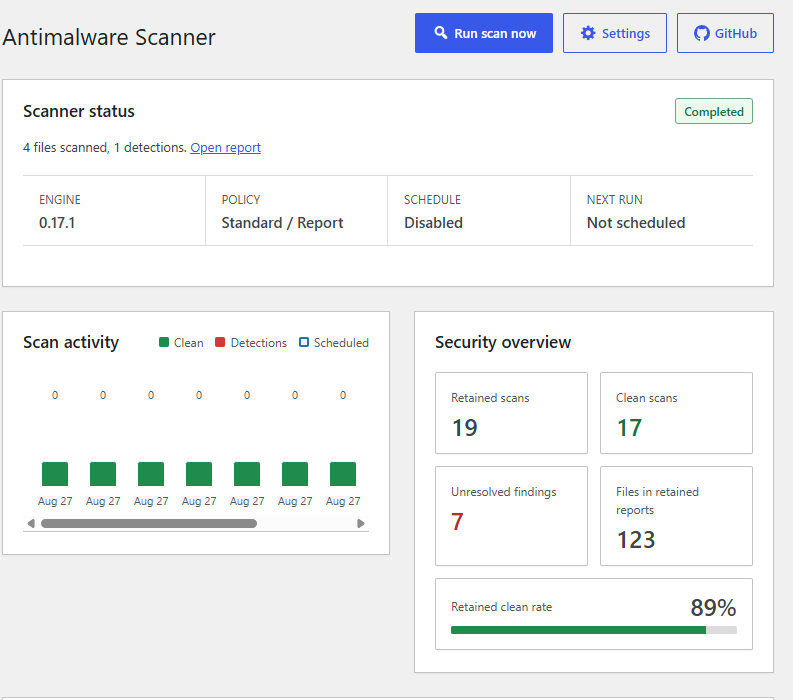Open the scan report link
The image size is (793, 700).
pos(225,148)
